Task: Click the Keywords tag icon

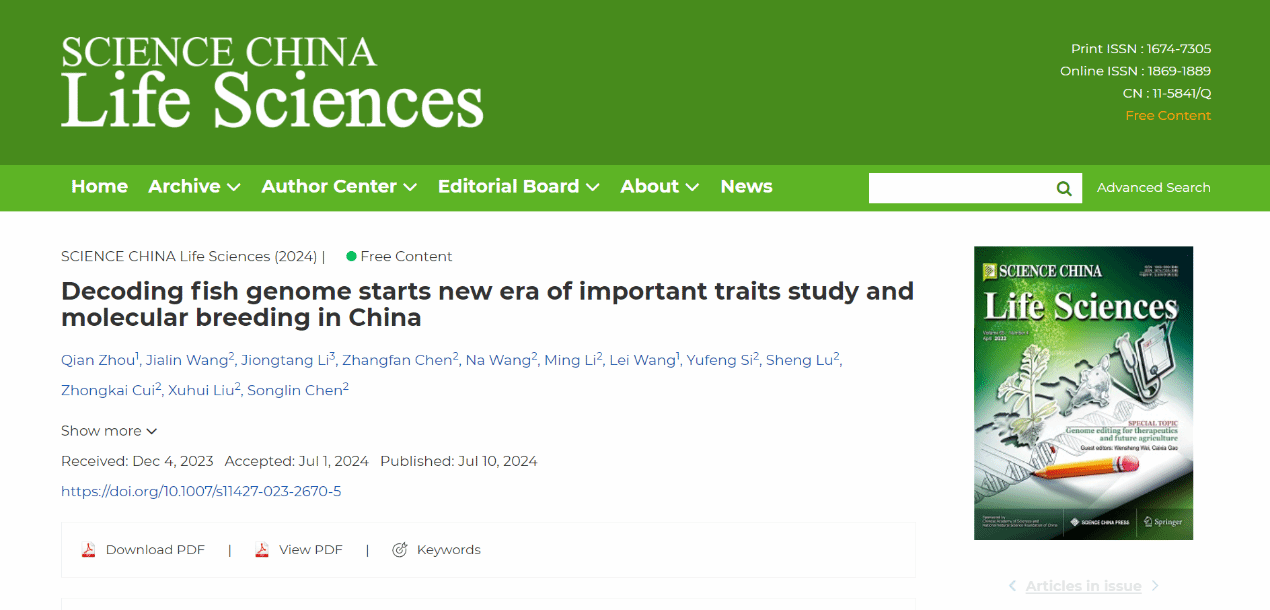Action: pyautogui.click(x=400, y=550)
